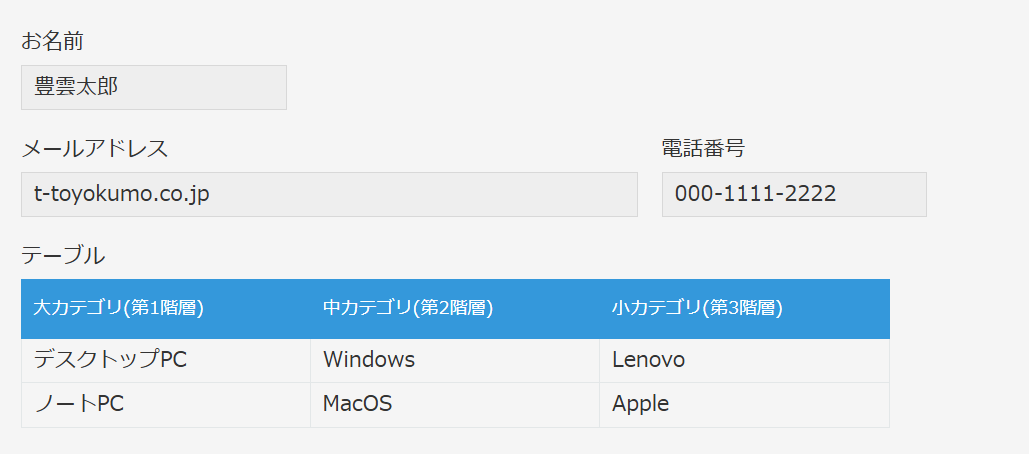
Task: Click the 000-1111-2222 phone number text
Action: tap(755, 194)
